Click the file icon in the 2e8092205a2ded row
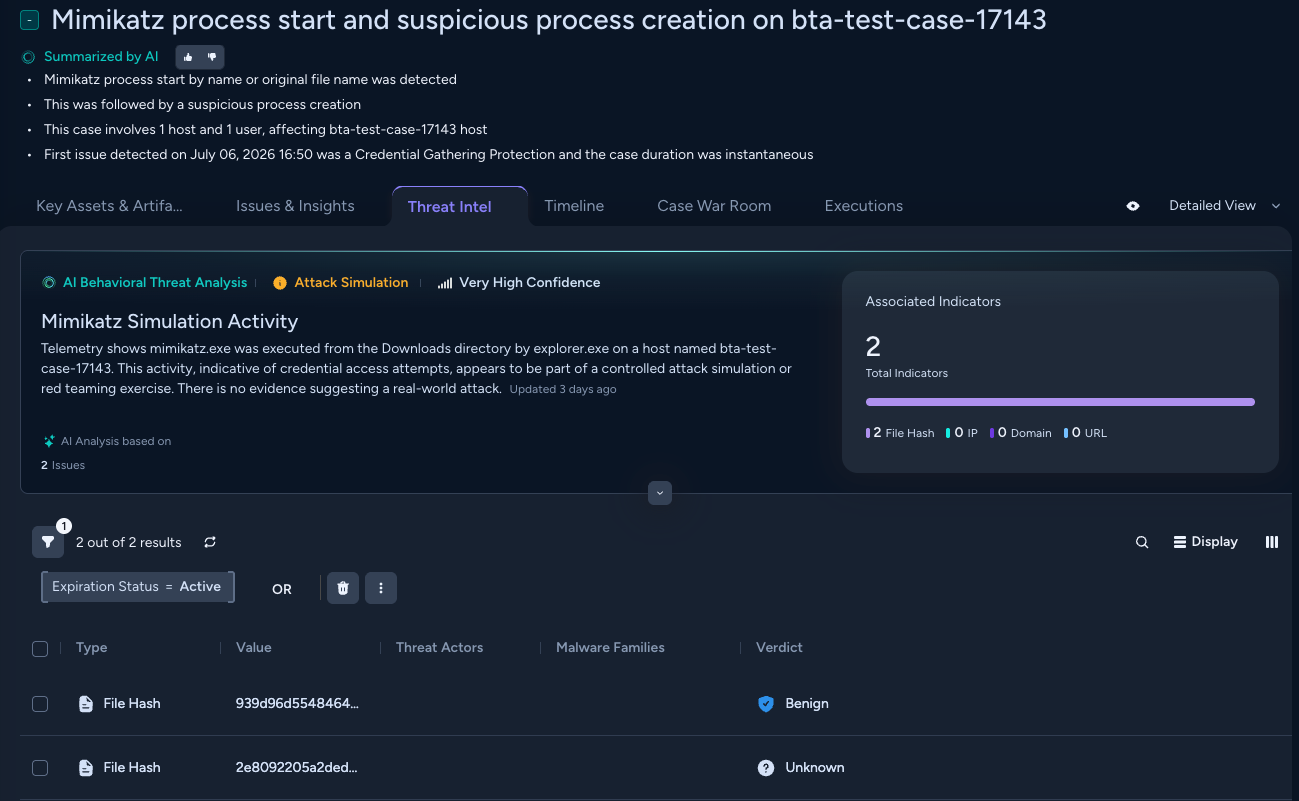The height and width of the screenshot is (801, 1299). (86, 768)
